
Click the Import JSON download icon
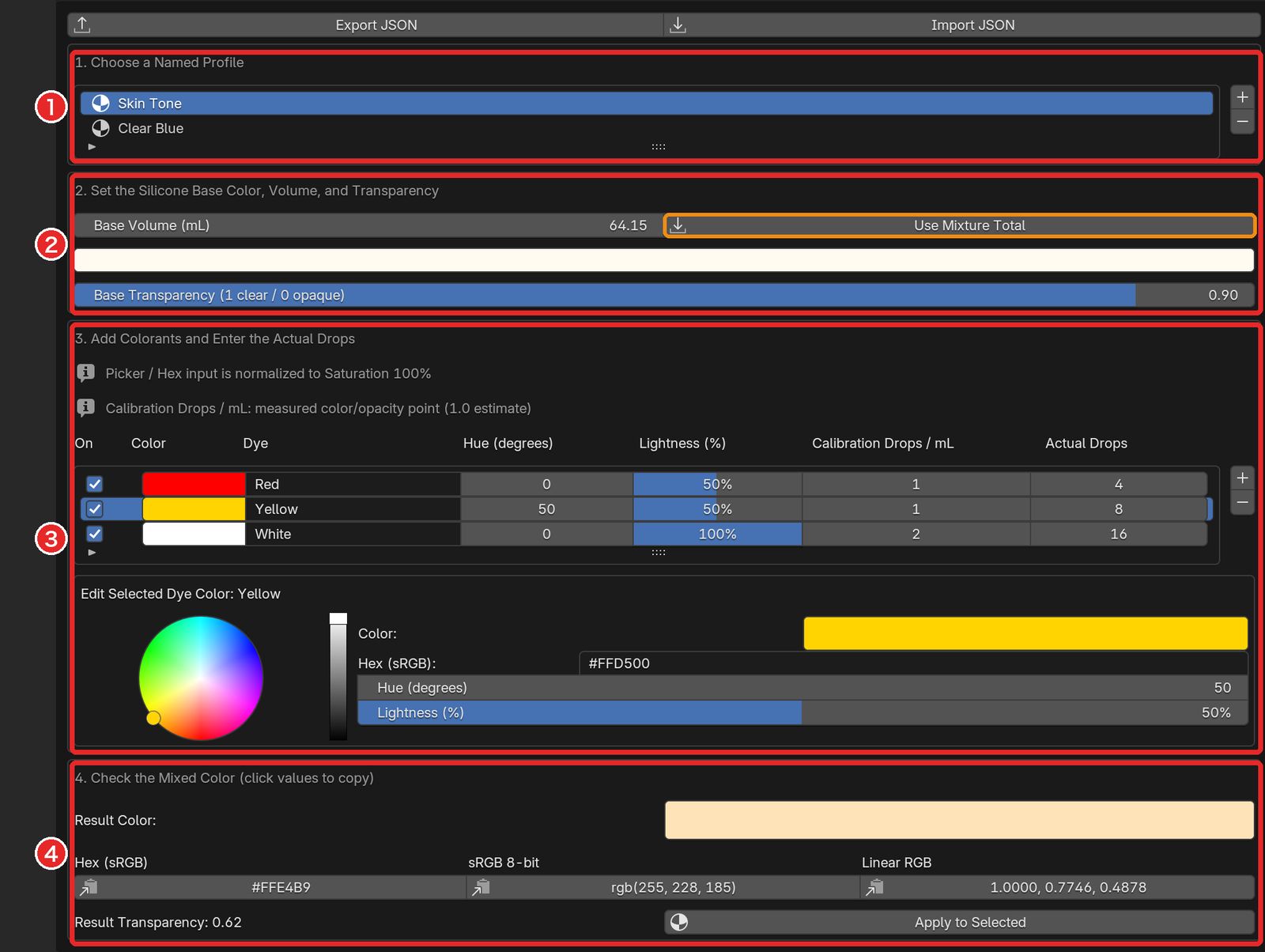click(x=678, y=25)
